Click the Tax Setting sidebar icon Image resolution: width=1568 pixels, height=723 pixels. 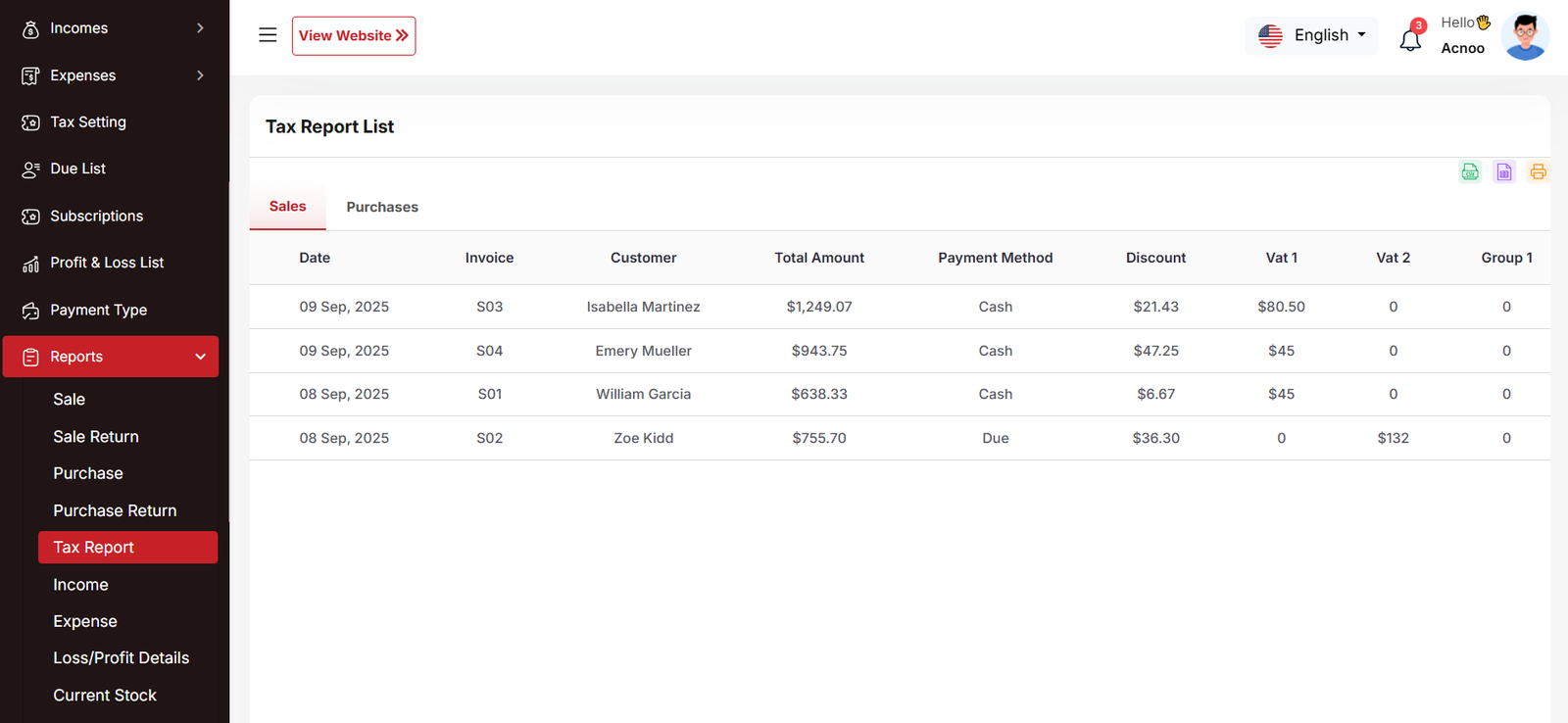tap(30, 122)
